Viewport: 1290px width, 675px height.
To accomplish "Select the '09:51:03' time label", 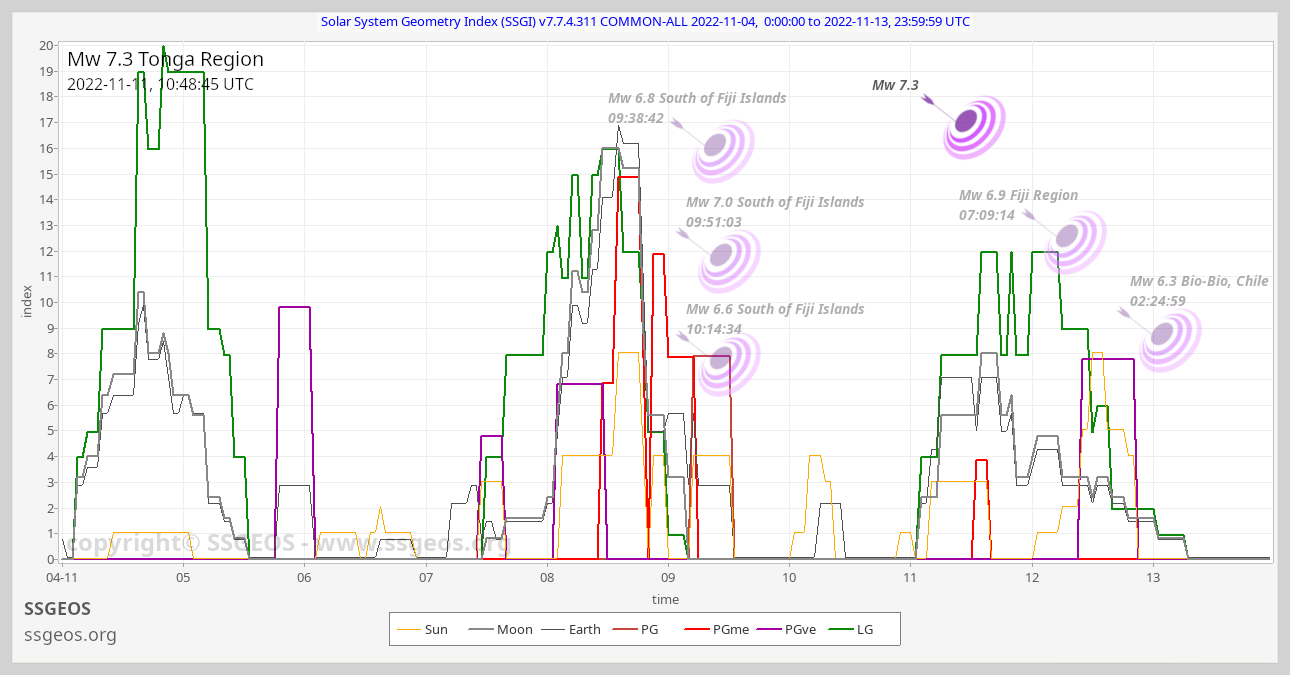I will pyautogui.click(x=714, y=222).
